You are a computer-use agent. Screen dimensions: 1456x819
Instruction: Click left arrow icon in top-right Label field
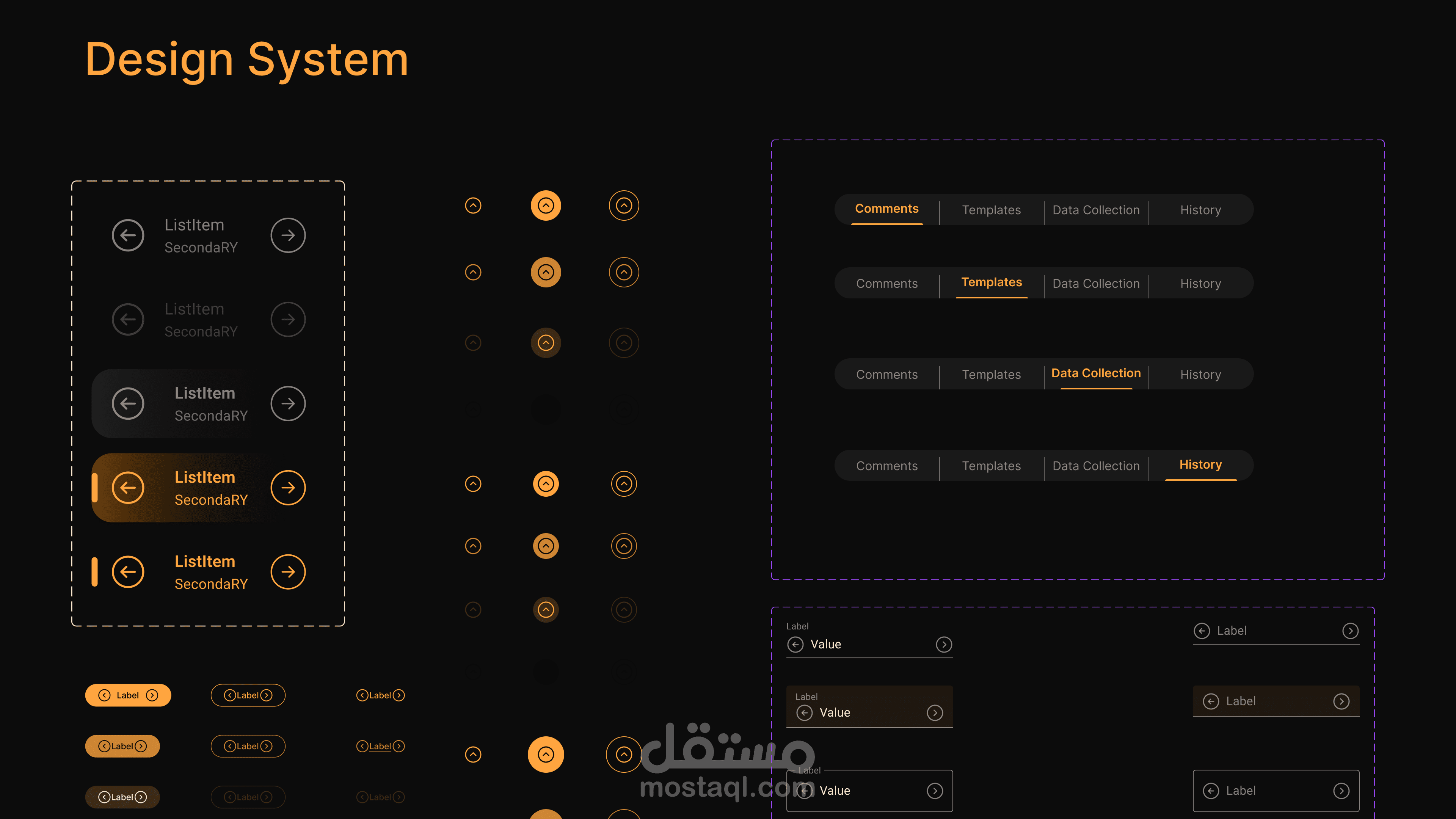[1202, 631]
